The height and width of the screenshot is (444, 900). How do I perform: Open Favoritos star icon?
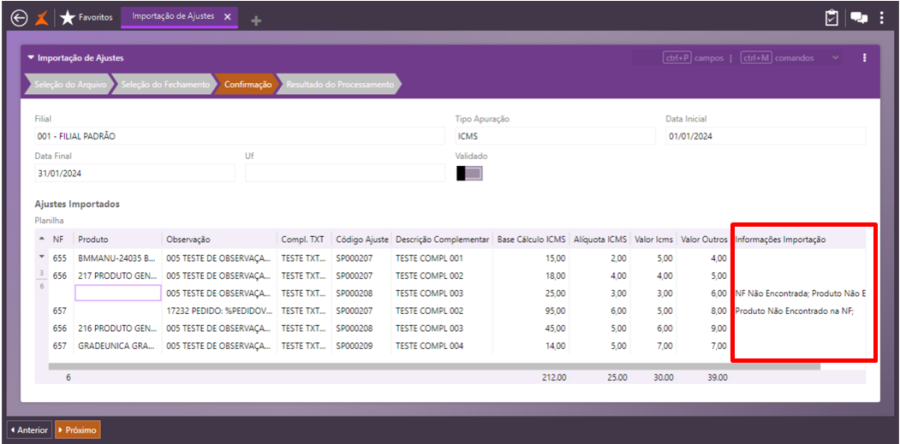point(67,17)
